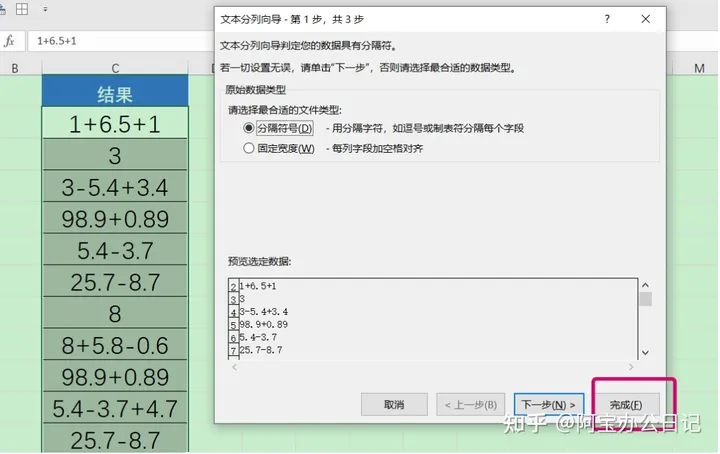Click preview row 98.9+0.89 in wizard
The height and width of the screenshot is (454, 720).
pyautogui.click(x=262, y=324)
